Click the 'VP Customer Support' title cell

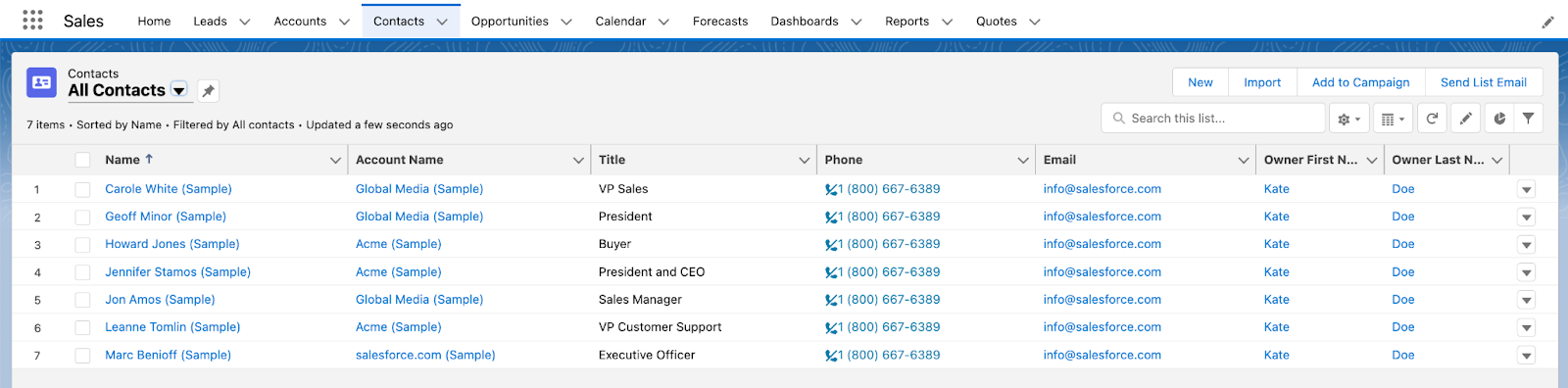point(660,327)
